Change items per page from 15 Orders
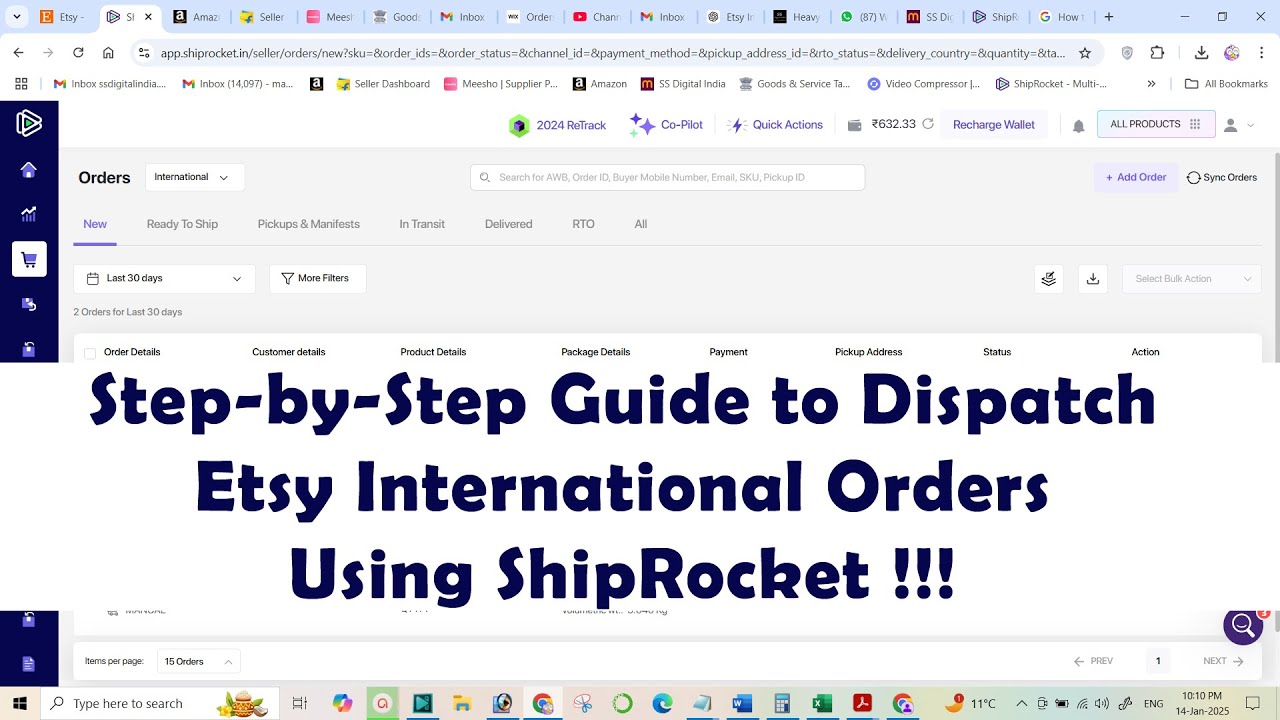The width and height of the screenshot is (1280, 720). click(198, 661)
